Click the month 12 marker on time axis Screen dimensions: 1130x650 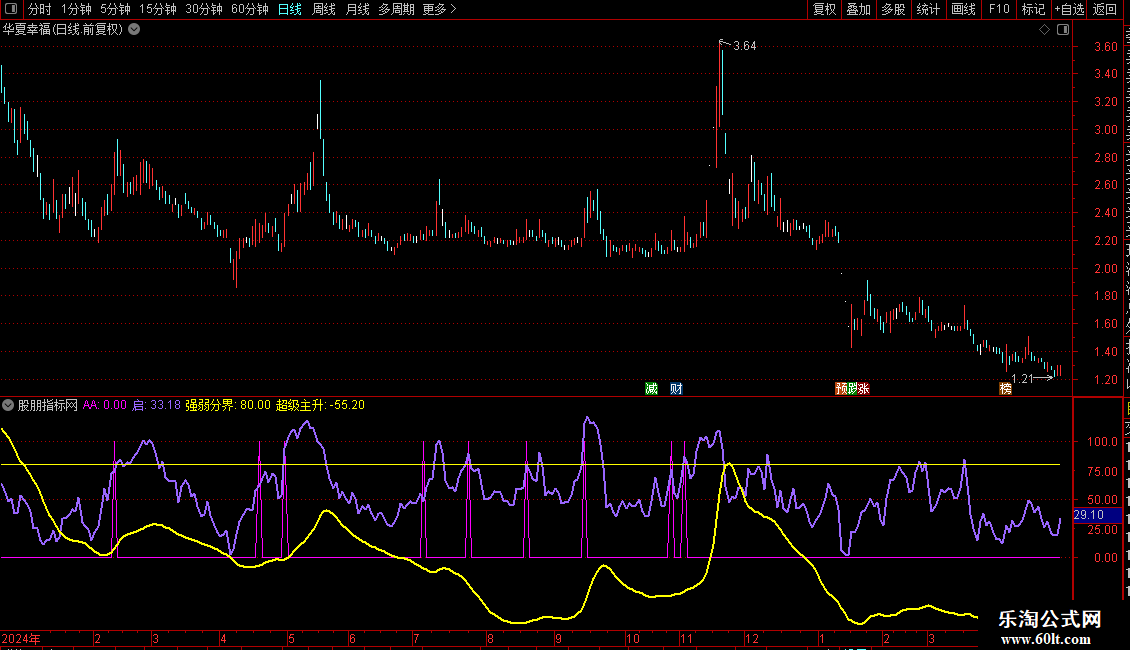(x=752, y=639)
